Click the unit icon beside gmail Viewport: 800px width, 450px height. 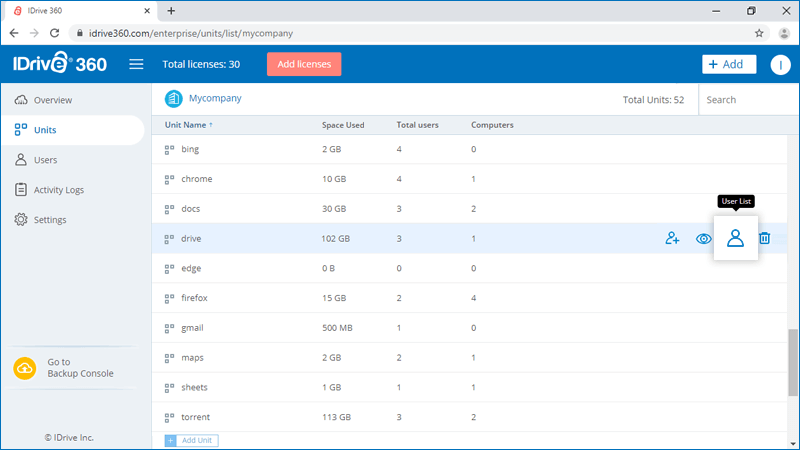[x=169, y=328]
